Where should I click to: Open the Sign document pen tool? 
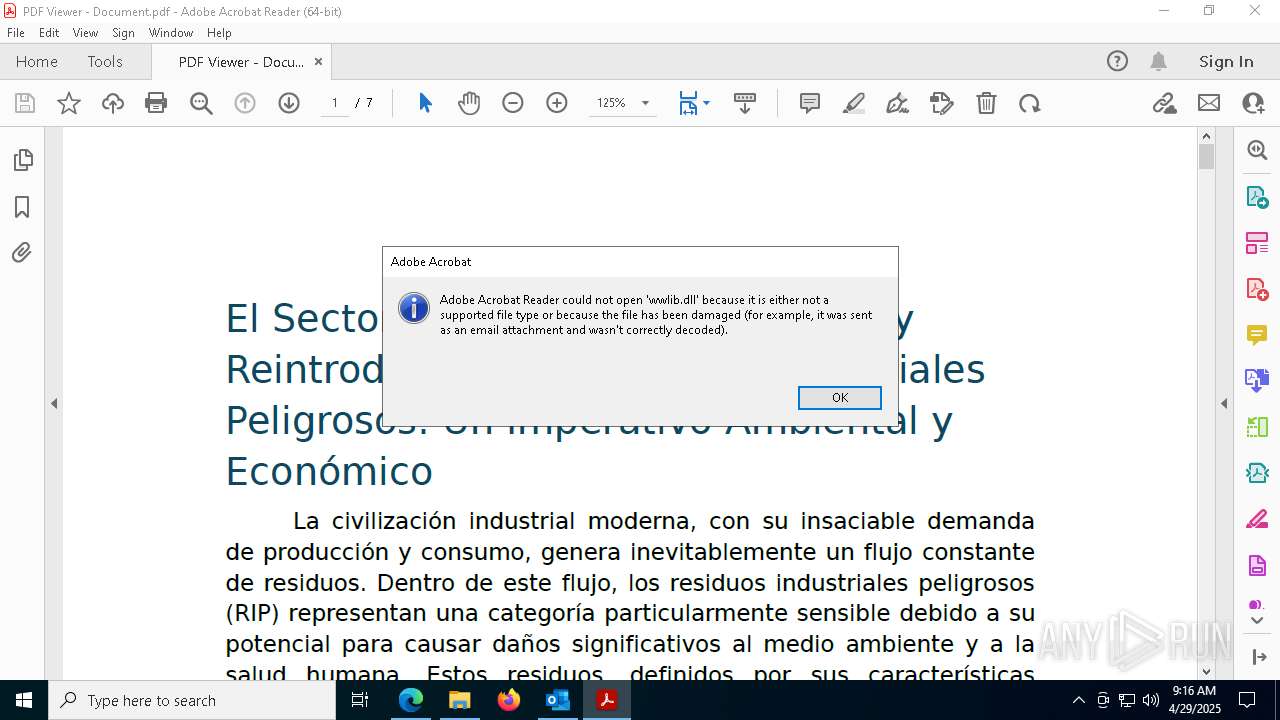898,103
